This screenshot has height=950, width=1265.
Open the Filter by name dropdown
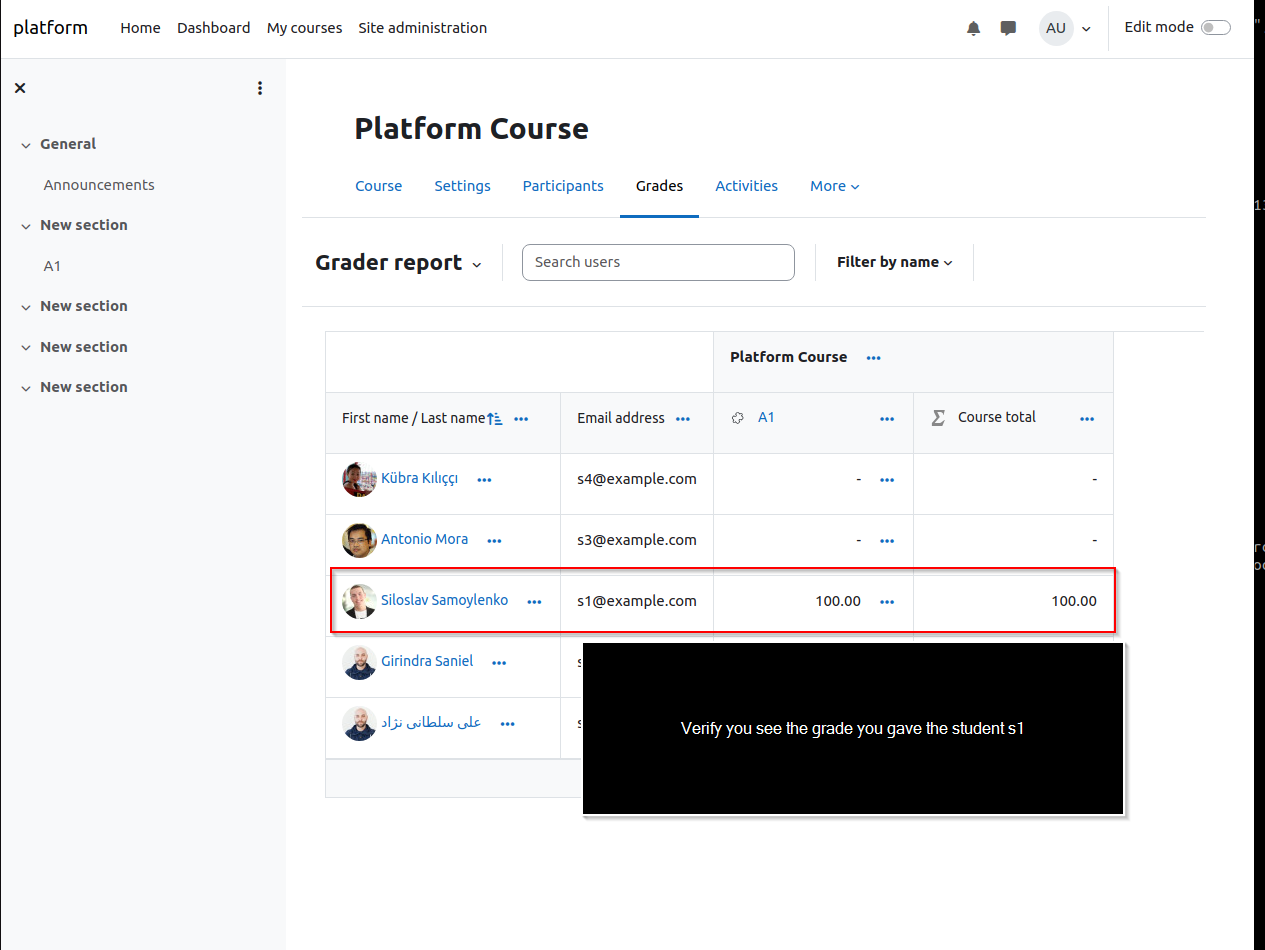click(x=895, y=262)
